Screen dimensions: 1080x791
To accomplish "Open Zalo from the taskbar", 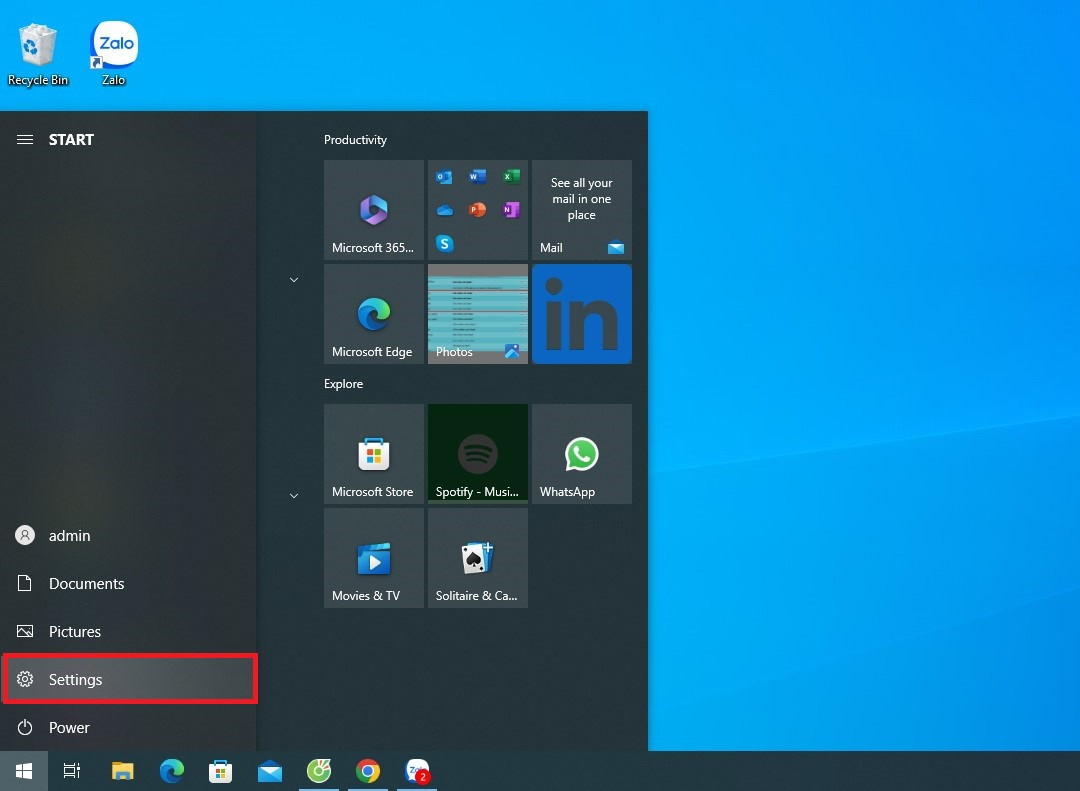I will click(417, 771).
